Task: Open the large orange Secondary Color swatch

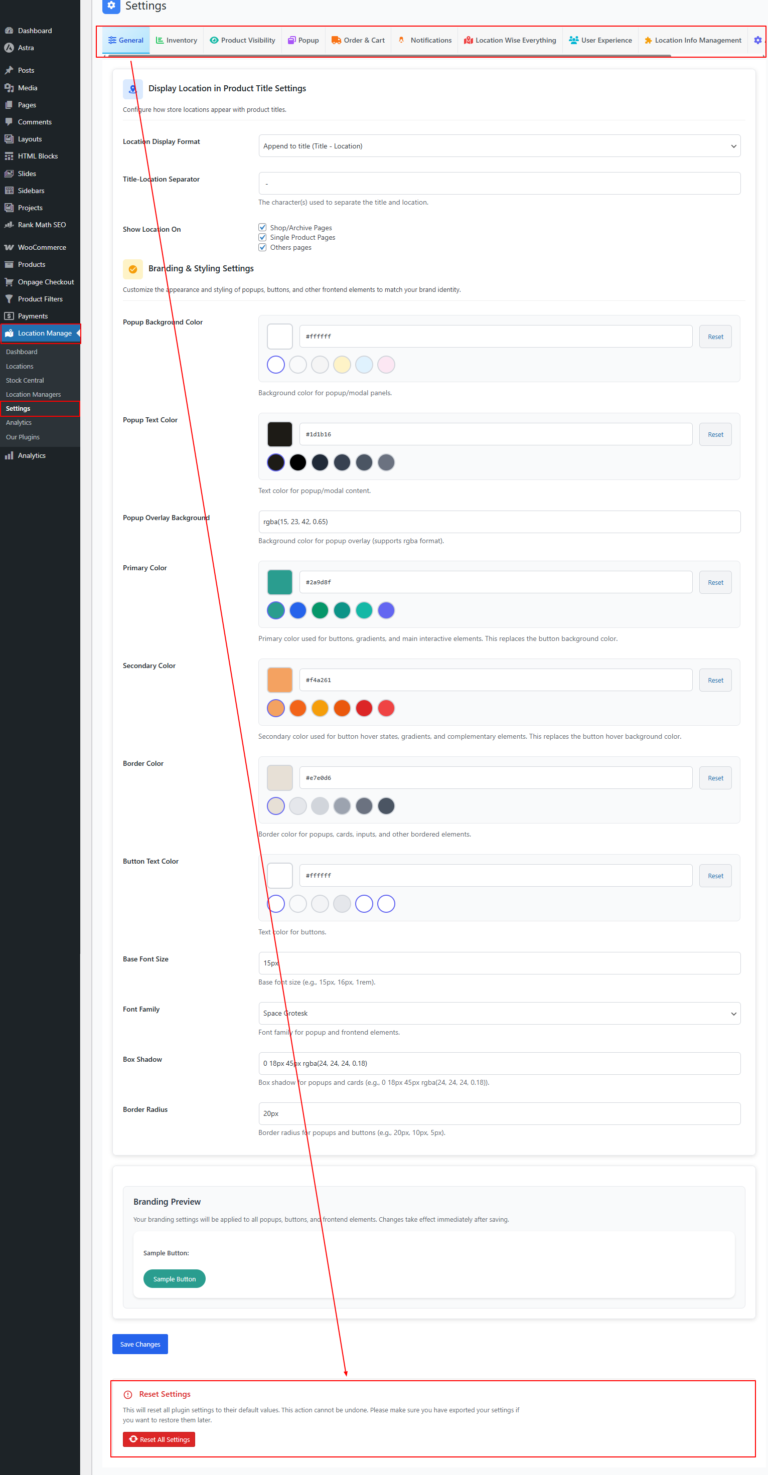Action: 280,680
